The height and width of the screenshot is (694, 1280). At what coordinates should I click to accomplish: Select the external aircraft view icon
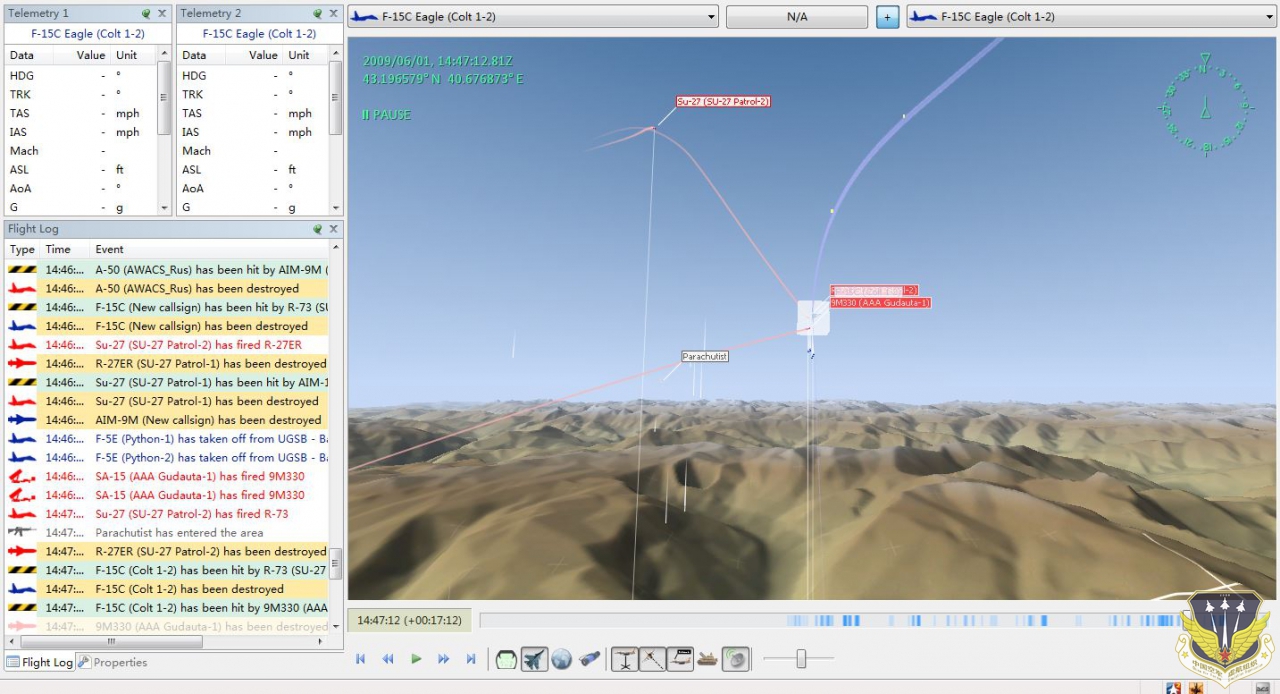pos(534,659)
